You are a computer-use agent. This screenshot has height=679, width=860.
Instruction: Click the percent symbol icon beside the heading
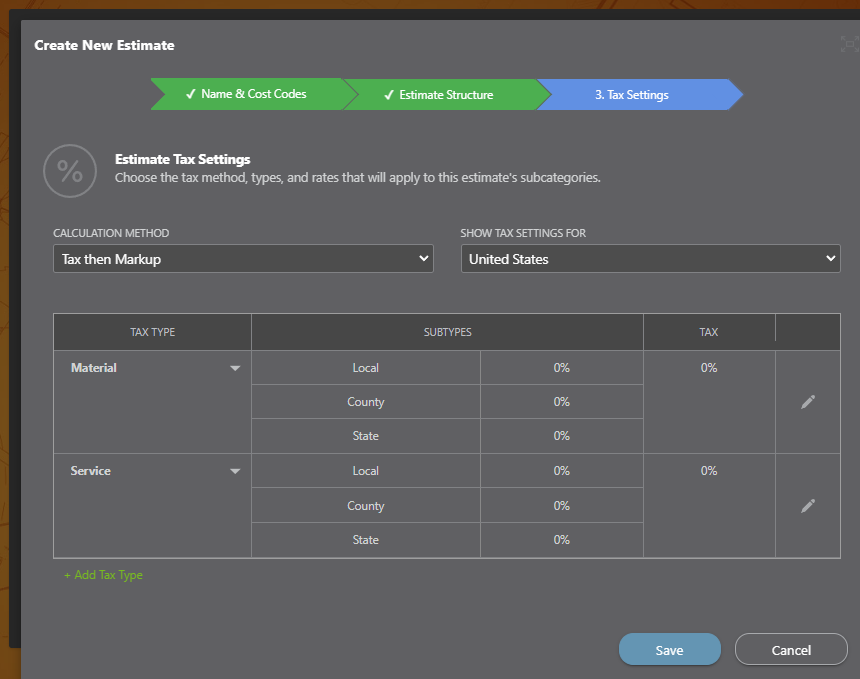point(70,171)
